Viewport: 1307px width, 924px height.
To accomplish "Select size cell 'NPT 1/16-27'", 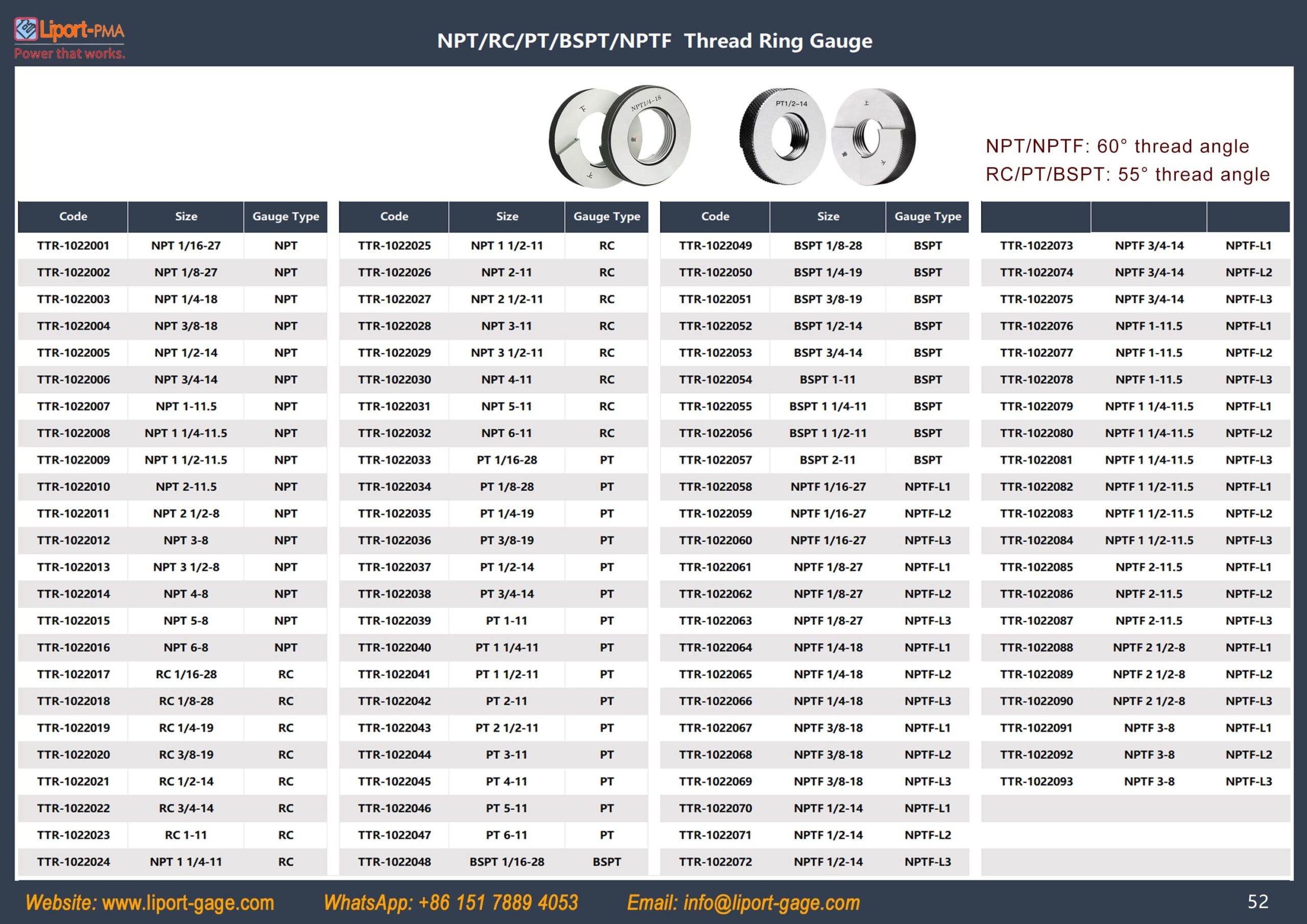I will 185,246.
